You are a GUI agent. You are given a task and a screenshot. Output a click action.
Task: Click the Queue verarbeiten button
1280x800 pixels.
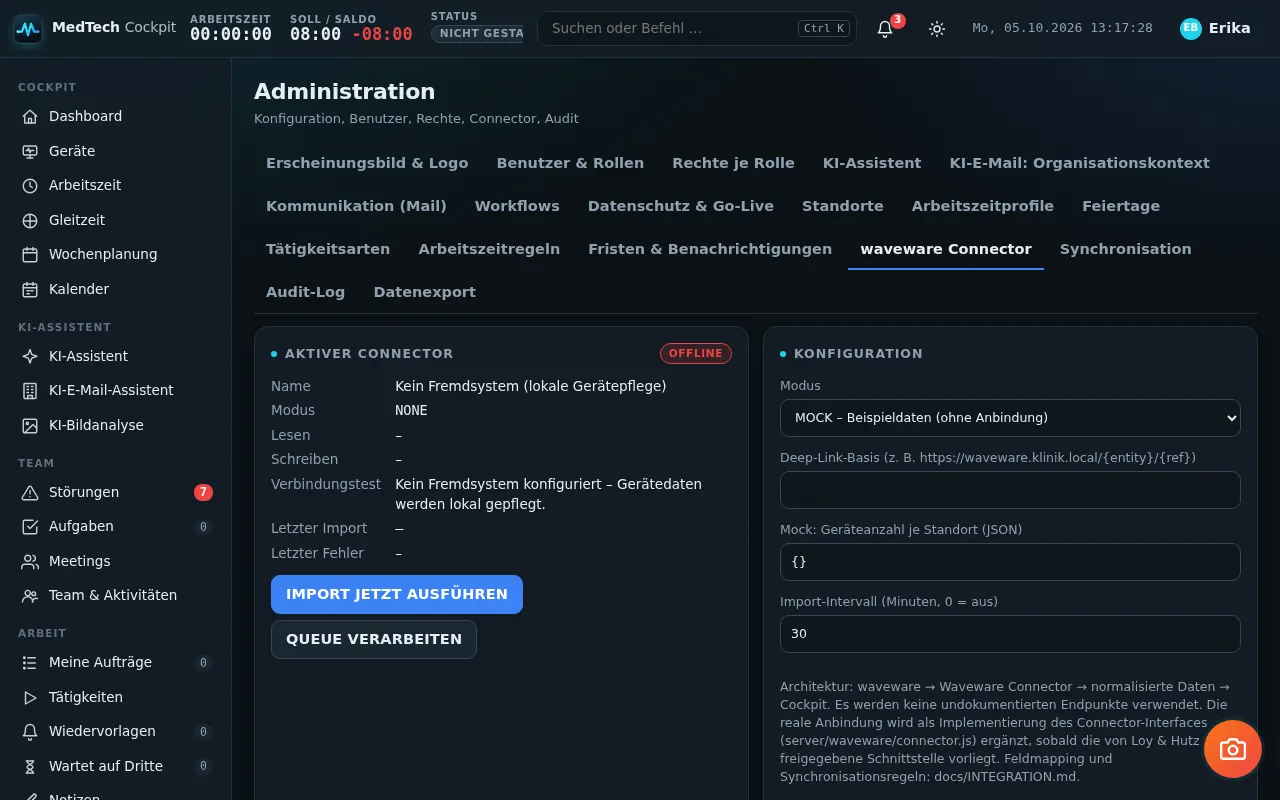pyautogui.click(x=374, y=639)
